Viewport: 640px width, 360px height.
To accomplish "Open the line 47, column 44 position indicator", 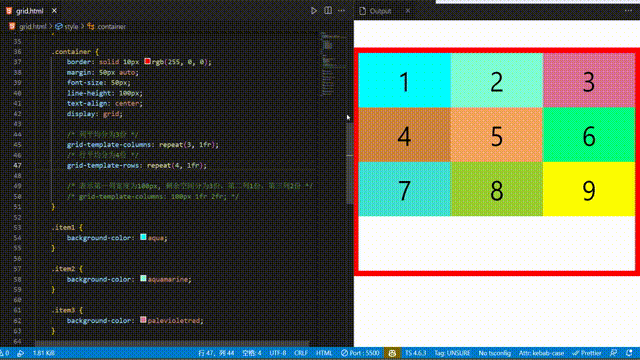I will (216, 353).
